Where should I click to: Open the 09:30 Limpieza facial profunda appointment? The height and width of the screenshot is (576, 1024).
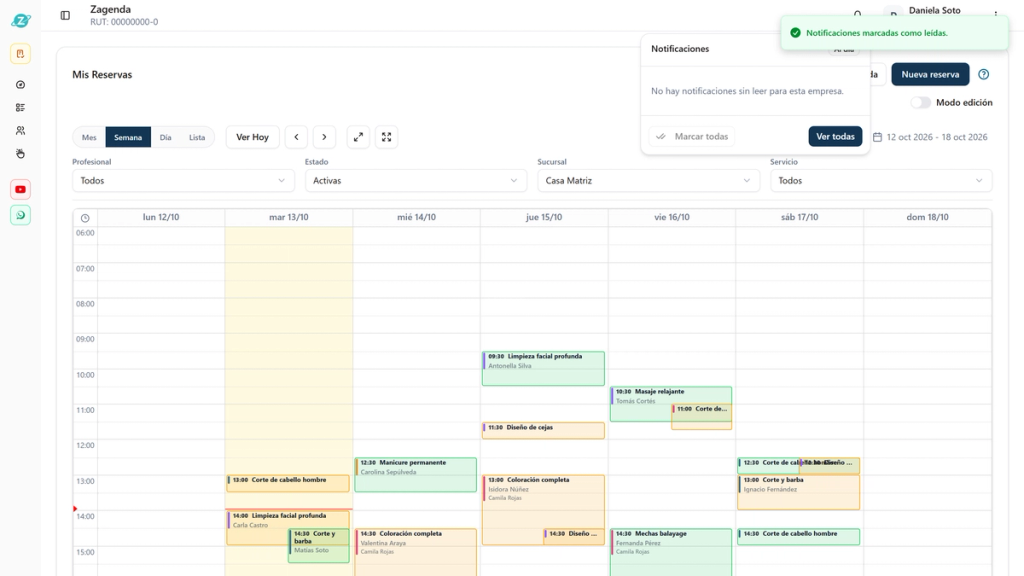(543, 368)
